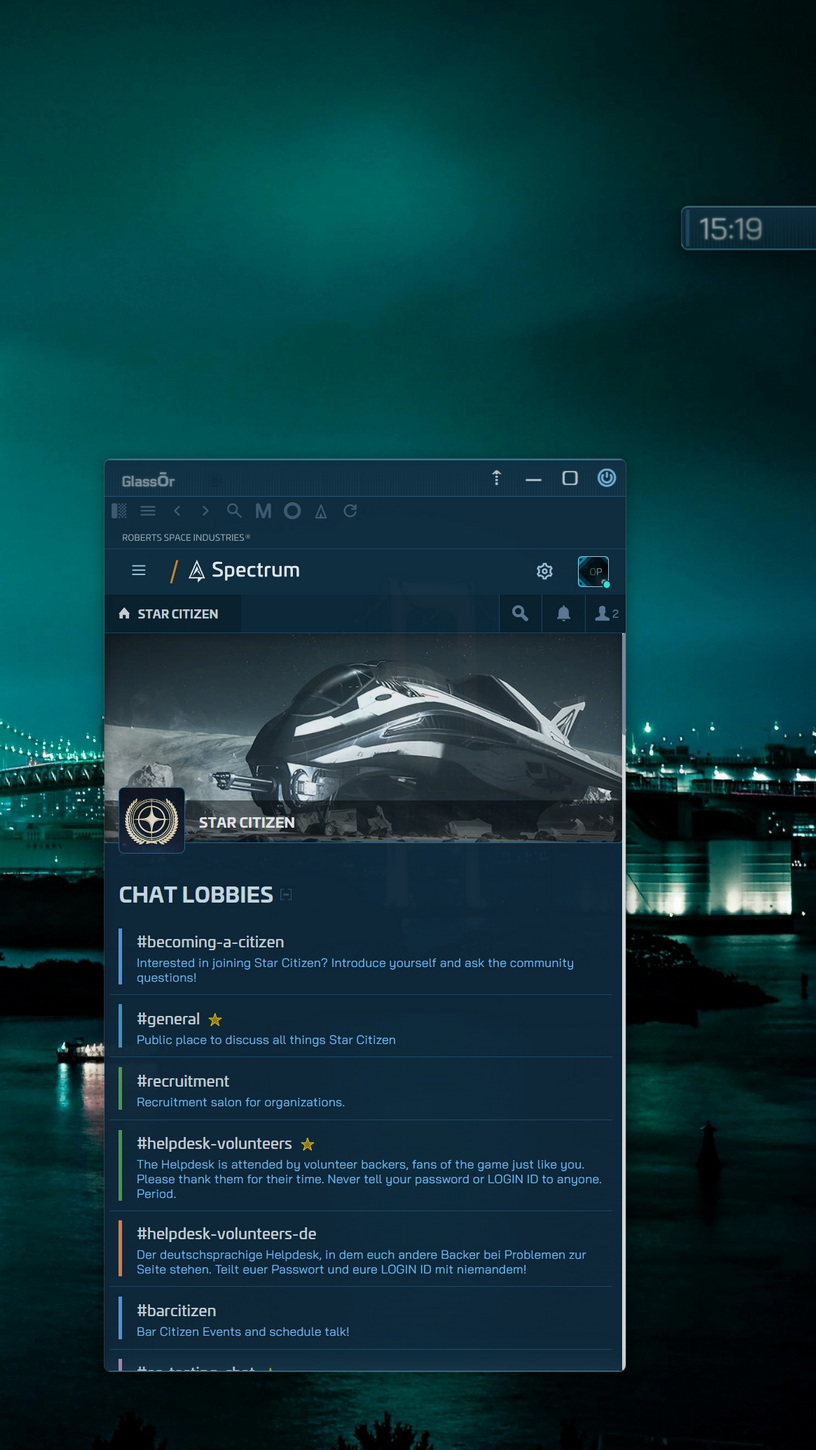
Task: Click the GlassOr window title
Action: pos(148,481)
